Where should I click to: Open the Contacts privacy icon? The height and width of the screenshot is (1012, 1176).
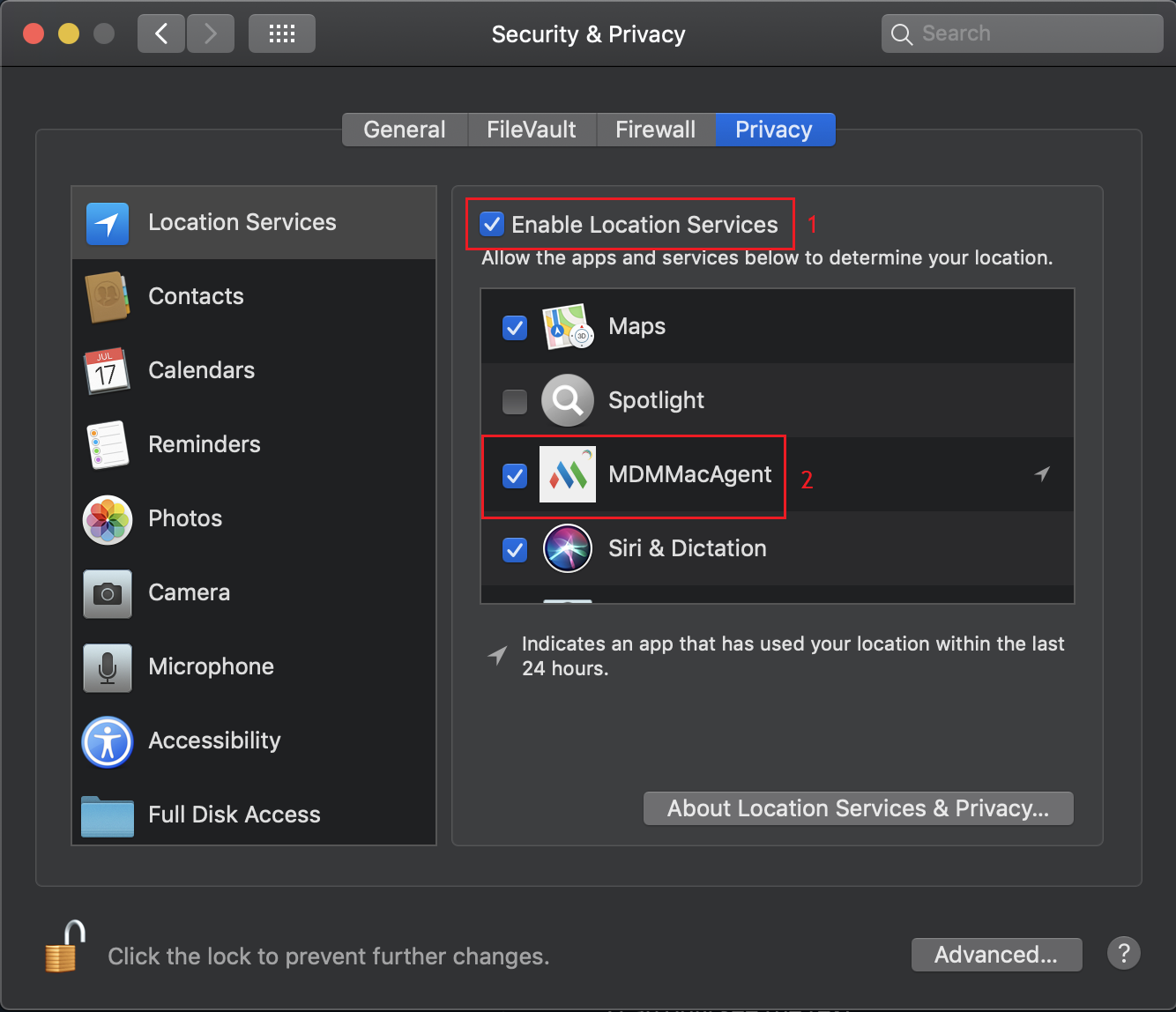106,297
